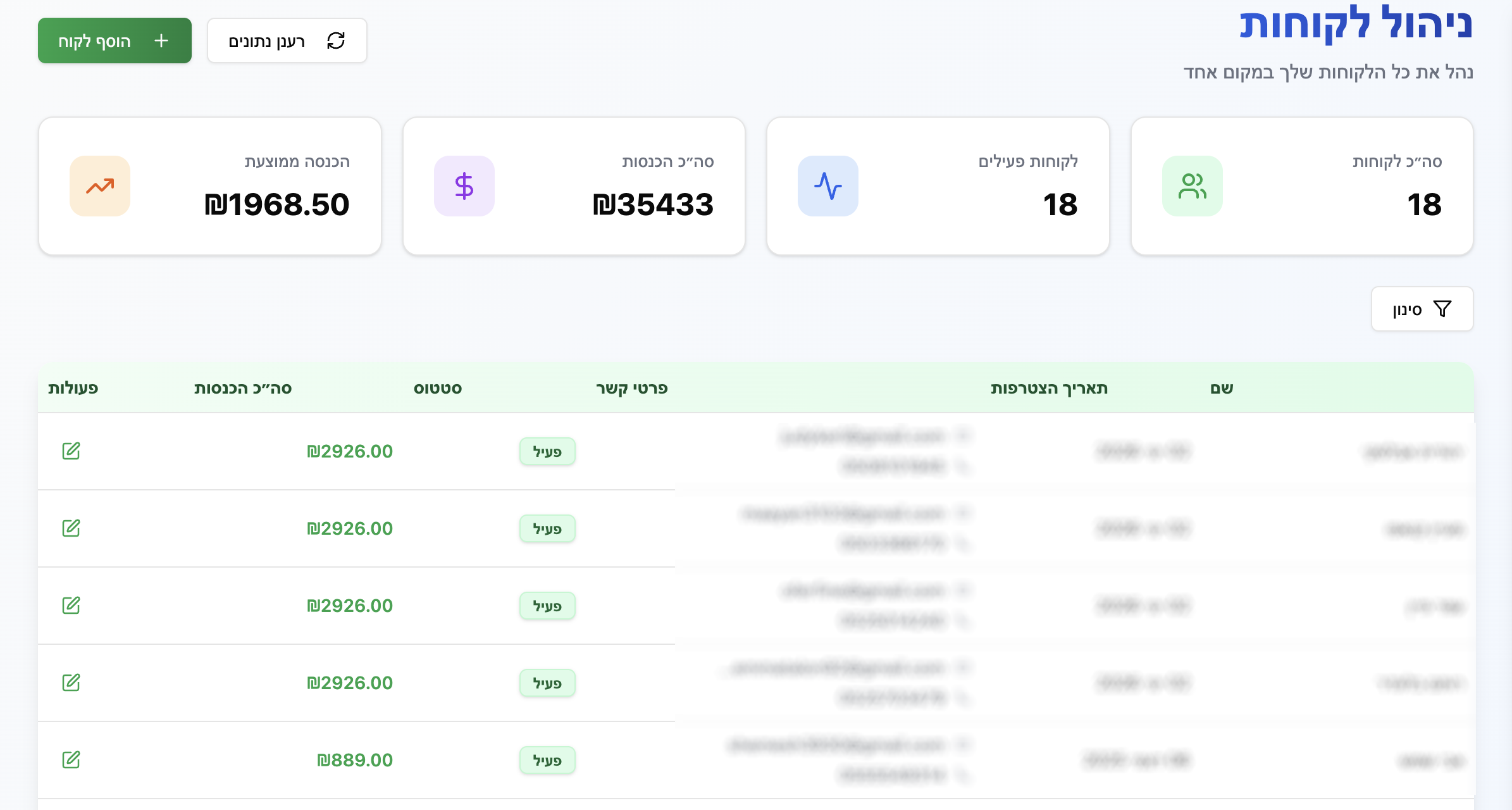Screen dimensions: 1512x810
Task: Click the פעיל status badge in the ₪889.00 row
Action: 547,761
